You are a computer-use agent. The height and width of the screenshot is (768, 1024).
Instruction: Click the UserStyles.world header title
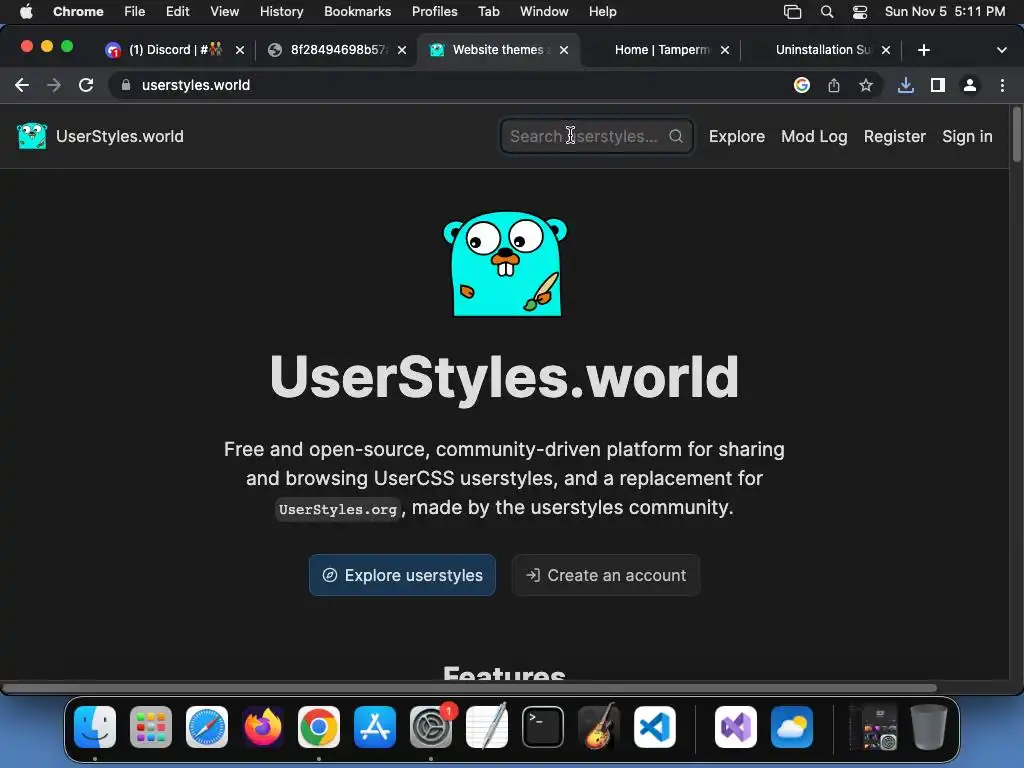(x=120, y=136)
